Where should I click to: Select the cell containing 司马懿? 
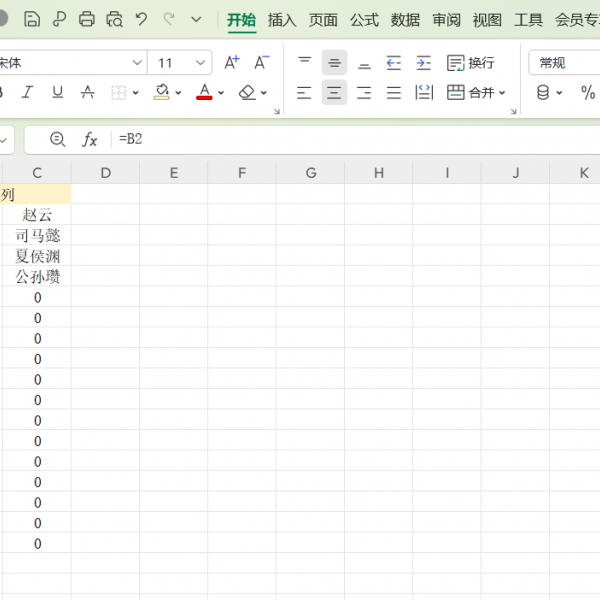(x=37, y=235)
